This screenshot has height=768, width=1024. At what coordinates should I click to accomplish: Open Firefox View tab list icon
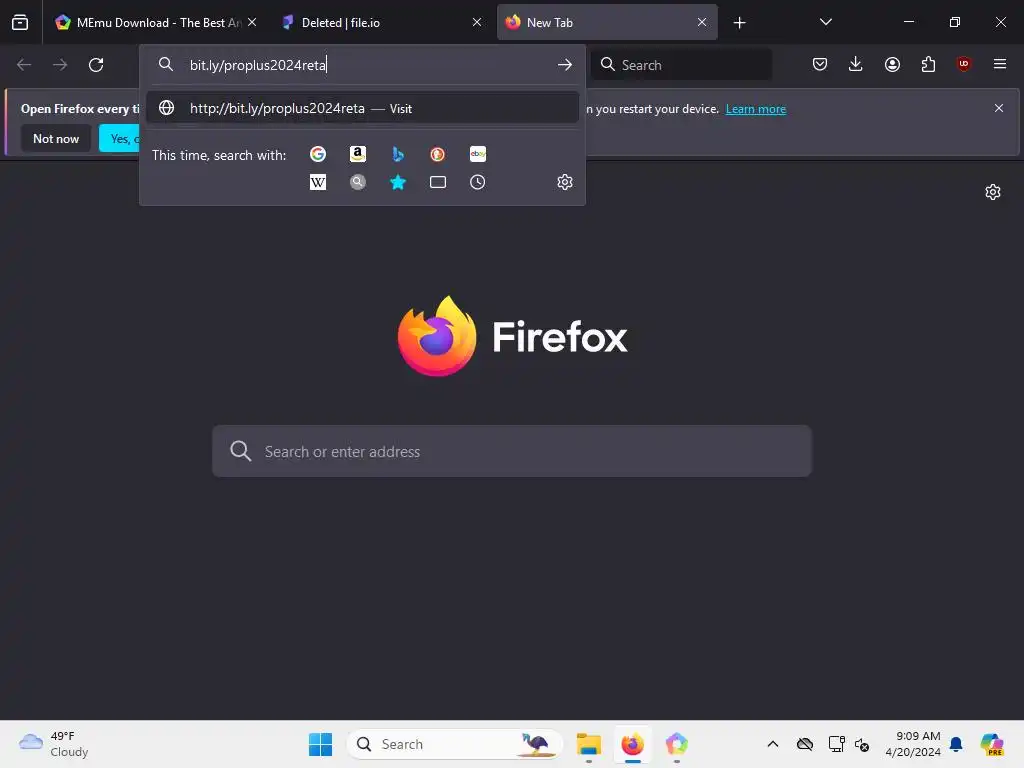click(20, 22)
